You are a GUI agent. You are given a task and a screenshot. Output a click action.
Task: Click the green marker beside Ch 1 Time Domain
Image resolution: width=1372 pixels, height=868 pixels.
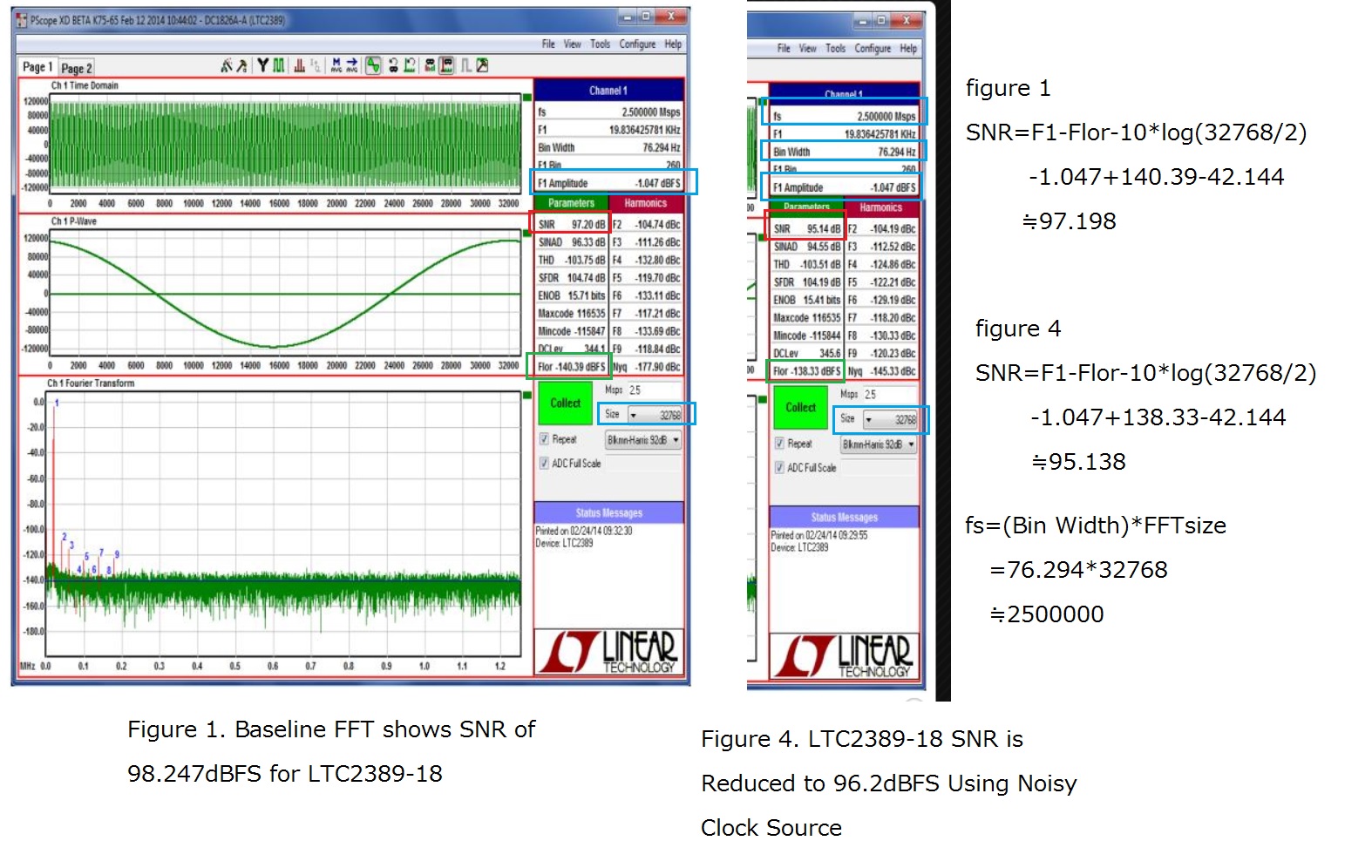click(526, 98)
